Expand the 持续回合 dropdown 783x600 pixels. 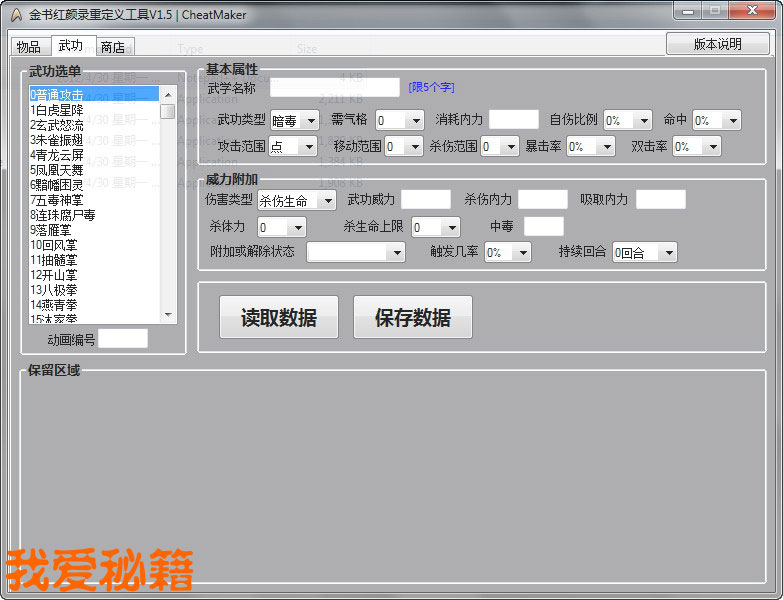[644, 252]
